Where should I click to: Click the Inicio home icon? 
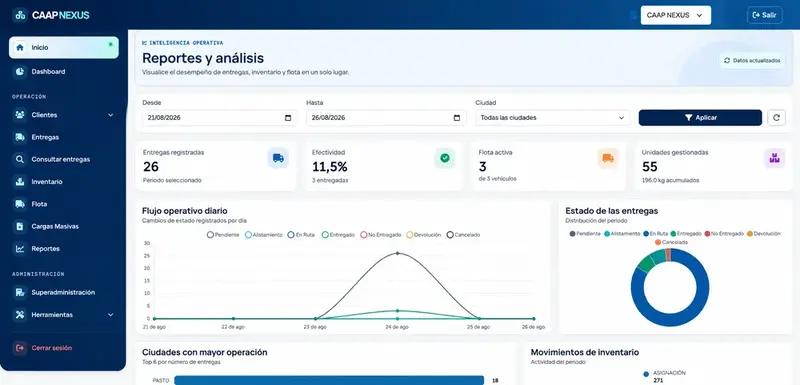coord(20,47)
